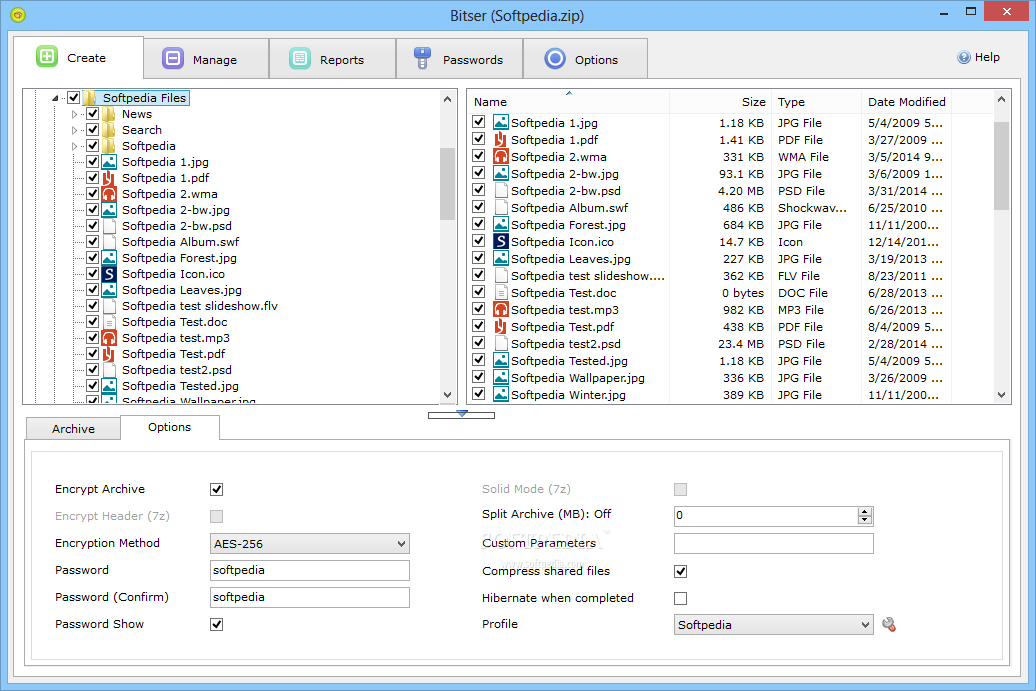
Task: Open the Encryption Method AES-256 dropdown
Action: [x=309, y=544]
